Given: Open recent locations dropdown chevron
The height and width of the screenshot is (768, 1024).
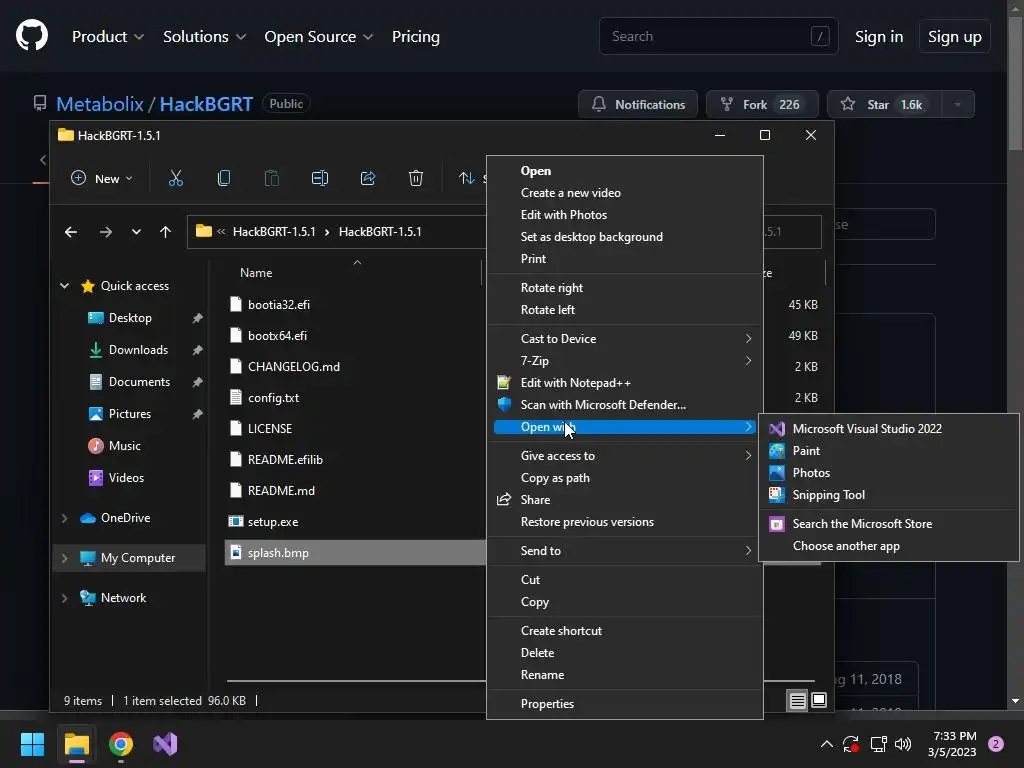Looking at the screenshot, I should tap(136, 232).
